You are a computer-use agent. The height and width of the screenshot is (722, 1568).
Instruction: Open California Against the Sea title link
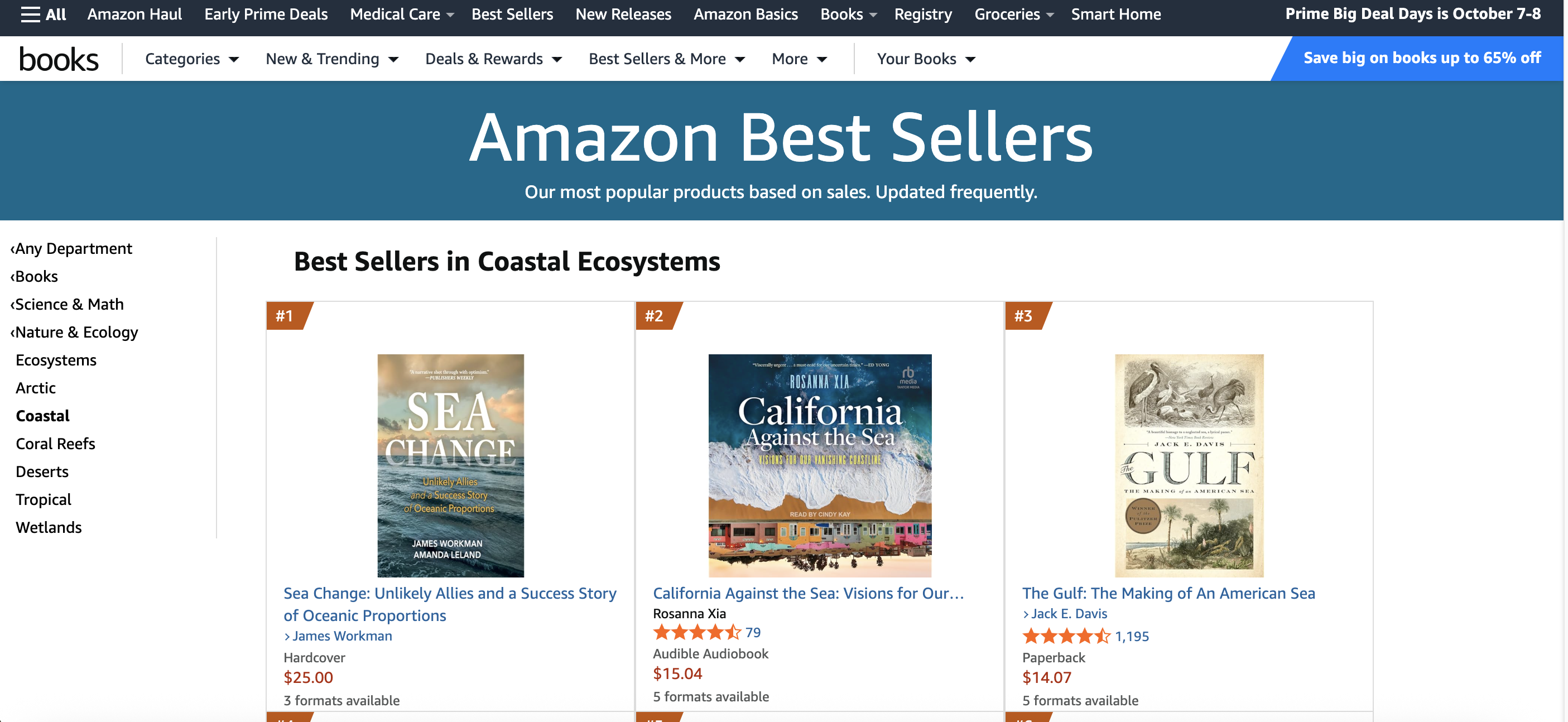pyautogui.click(x=808, y=593)
